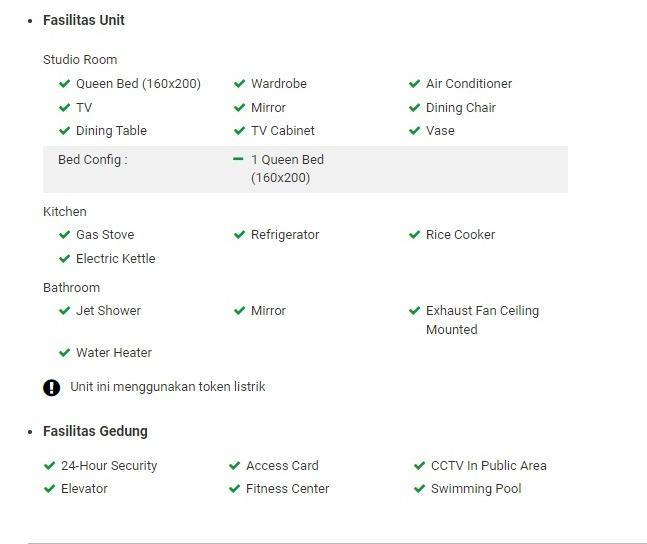Viewport: 647px width, 544px height.
Task: Click the checkmark beside Queen Bed (160x200)
Action: point(65,84)
